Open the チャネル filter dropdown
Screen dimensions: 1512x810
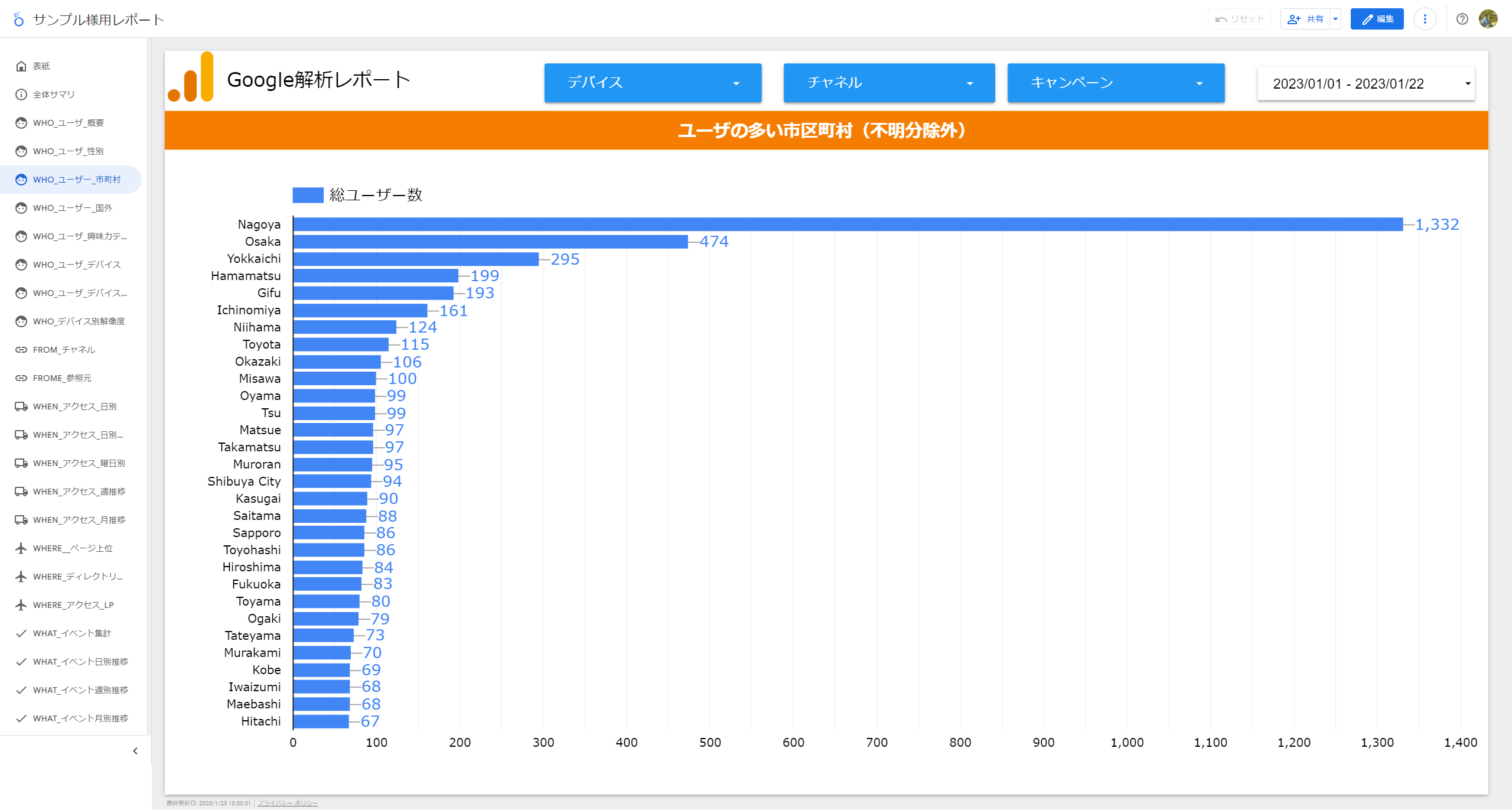click(x=888, y=83)
